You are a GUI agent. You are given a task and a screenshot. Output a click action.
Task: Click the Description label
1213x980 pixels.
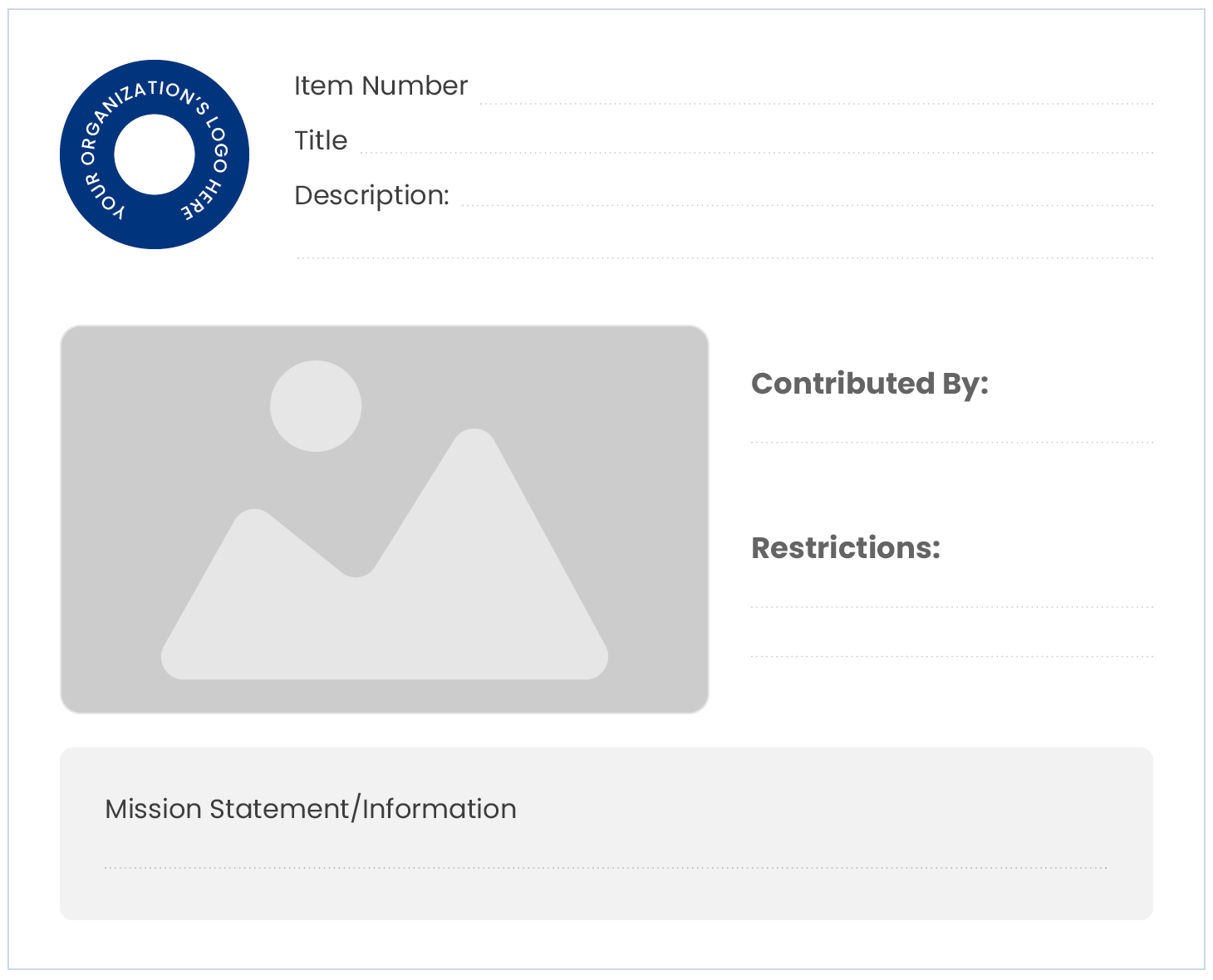tap(371, 195)
